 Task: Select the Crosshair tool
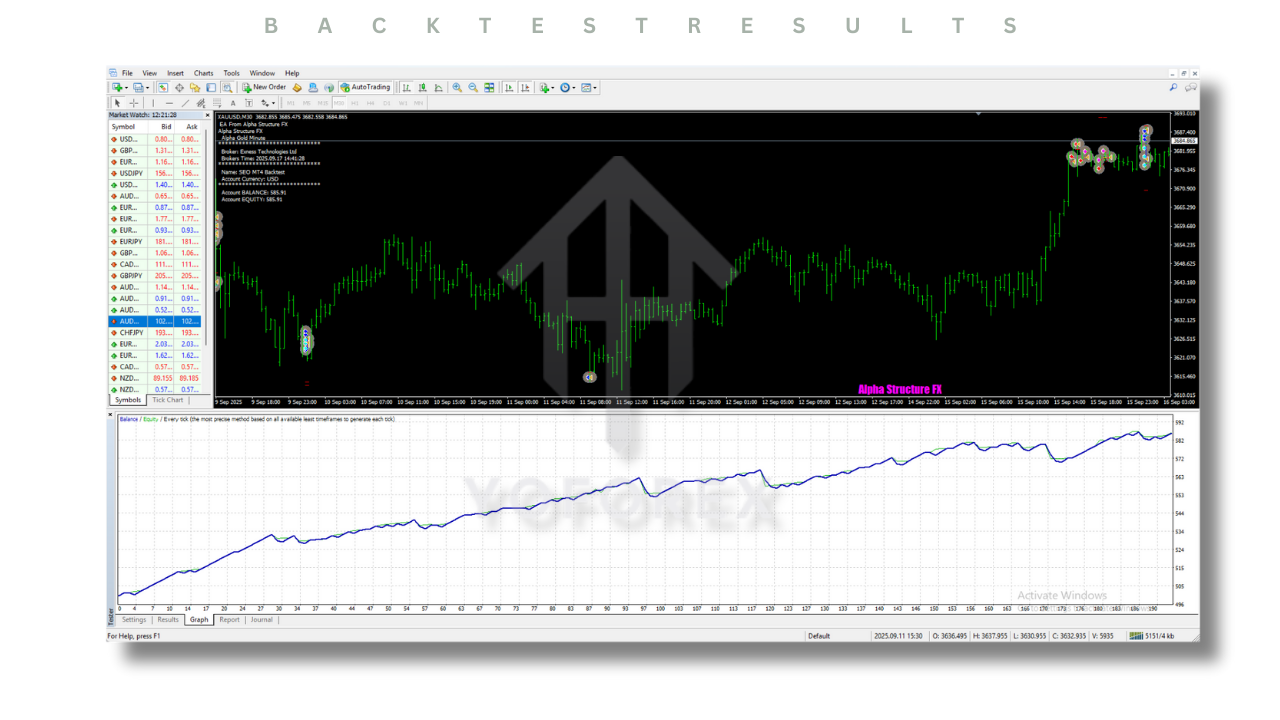pyautogui.click(x=134, y=103)
